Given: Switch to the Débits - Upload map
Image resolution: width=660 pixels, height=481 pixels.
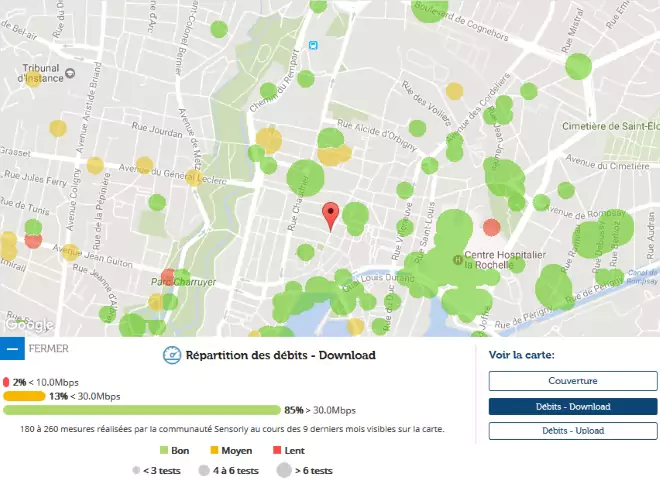Looking at the screenshot, I should (x=572, y=431).
